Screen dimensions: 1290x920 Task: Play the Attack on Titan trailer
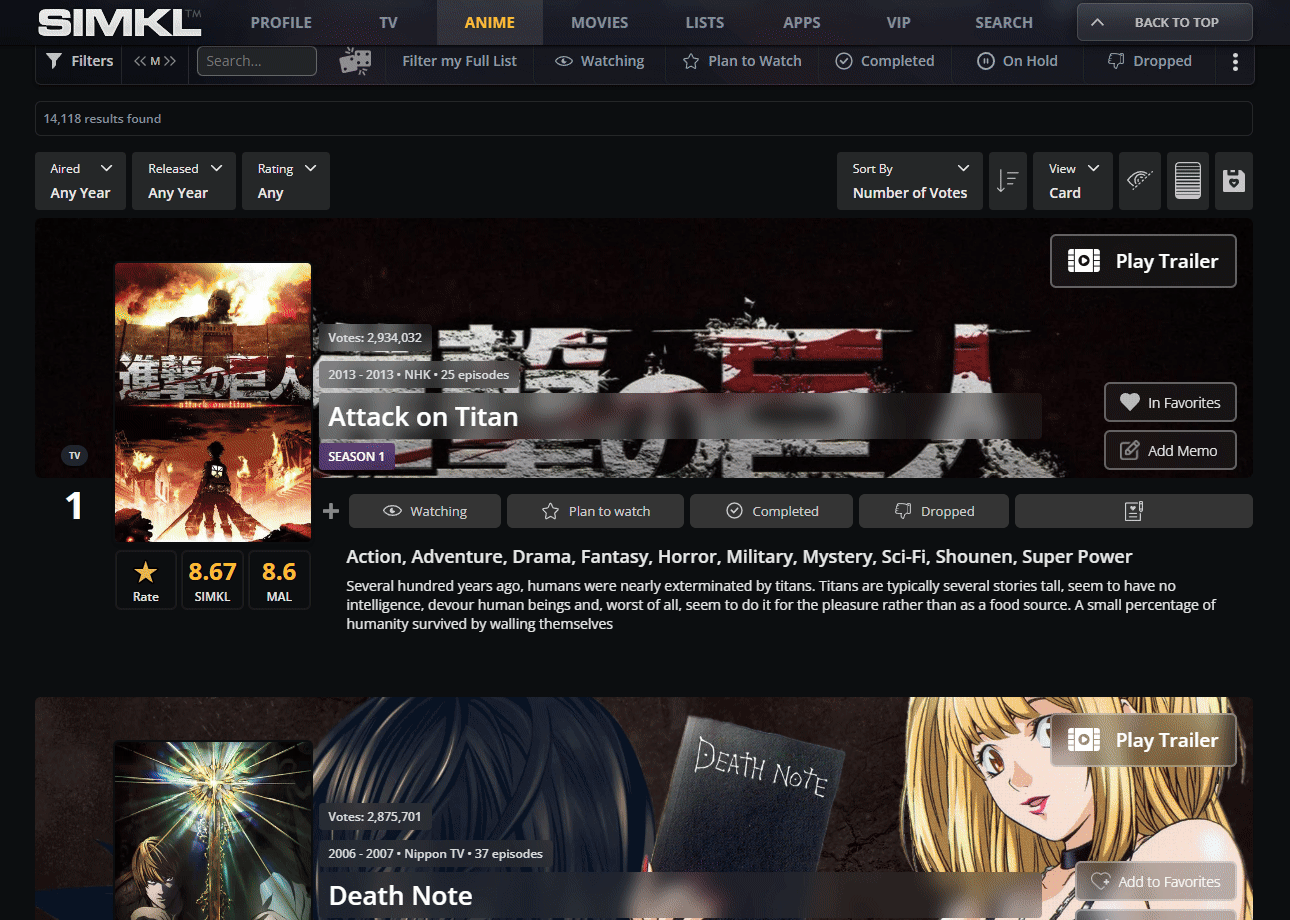[x=1142, y=261]
